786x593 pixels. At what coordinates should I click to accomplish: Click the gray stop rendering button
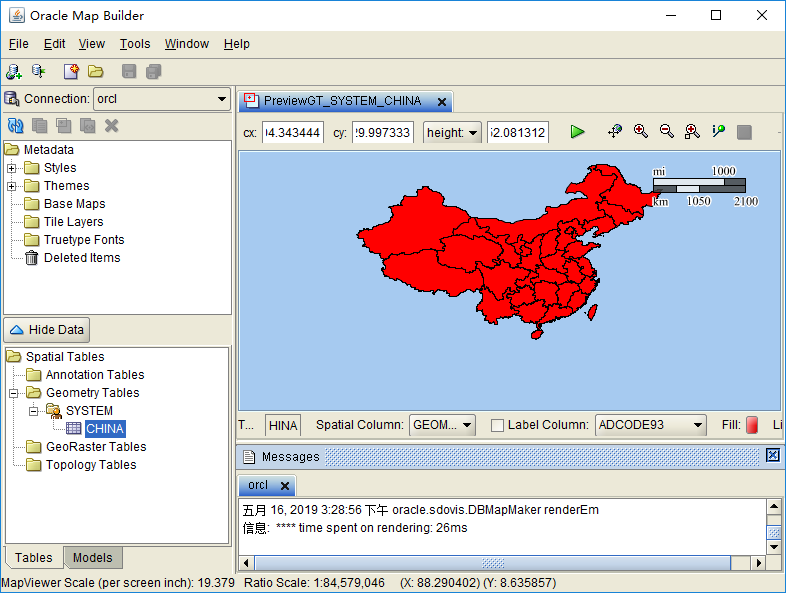tap(744, 132)
